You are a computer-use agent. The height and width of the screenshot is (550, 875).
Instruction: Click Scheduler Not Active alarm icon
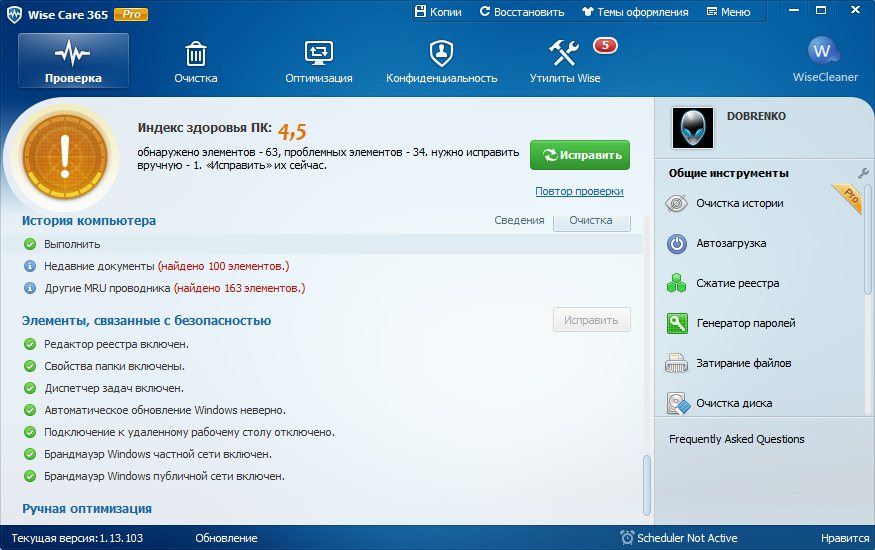point(627,537)
